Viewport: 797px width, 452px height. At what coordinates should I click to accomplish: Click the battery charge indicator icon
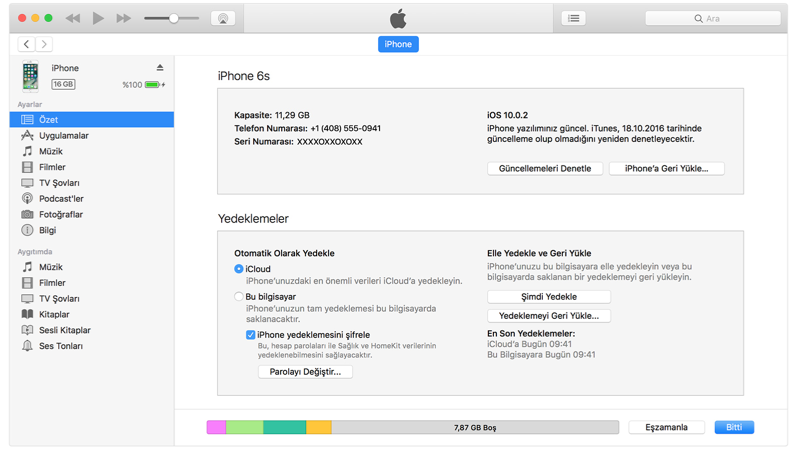pos(155,84)
